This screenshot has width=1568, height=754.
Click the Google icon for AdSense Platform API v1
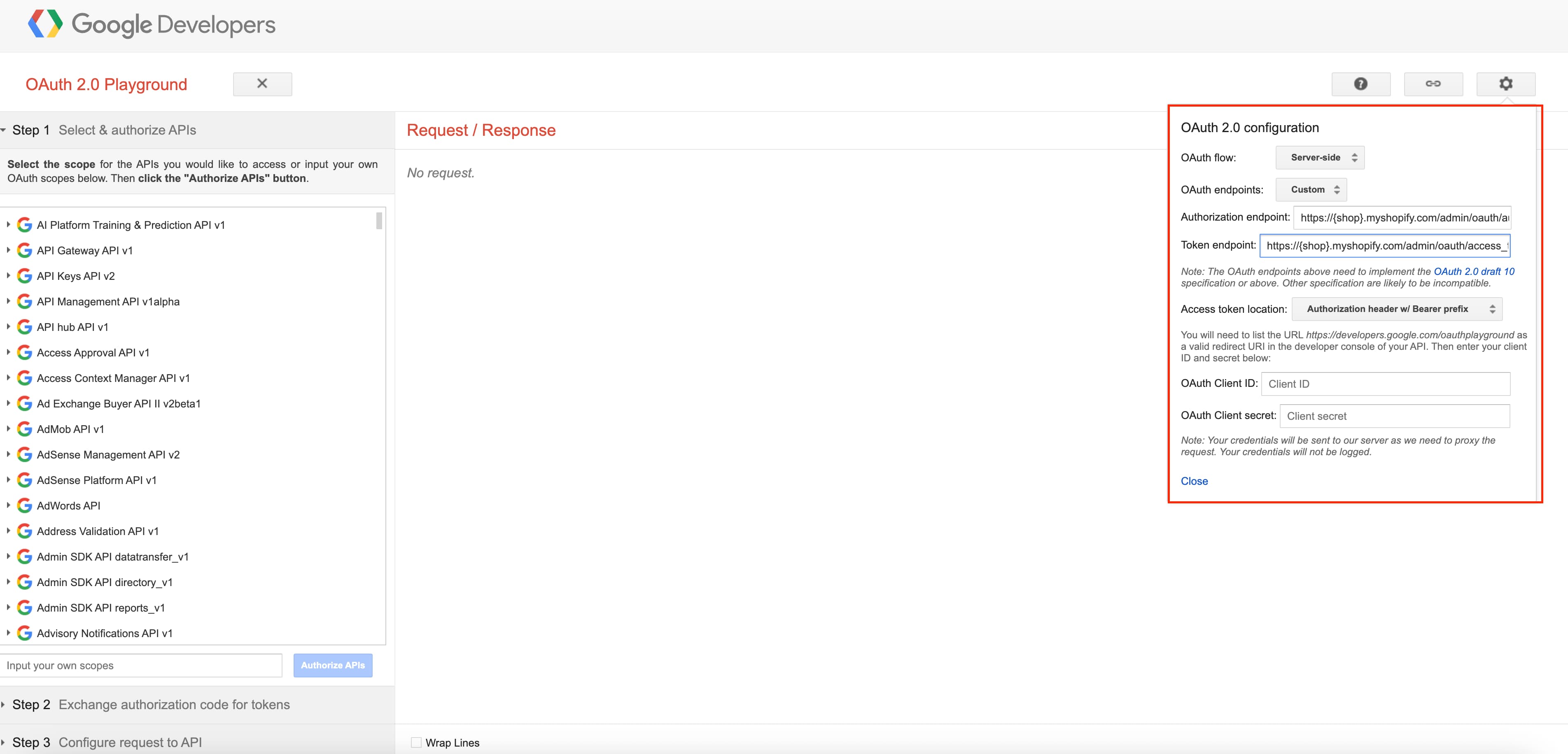tap(24, 480)
